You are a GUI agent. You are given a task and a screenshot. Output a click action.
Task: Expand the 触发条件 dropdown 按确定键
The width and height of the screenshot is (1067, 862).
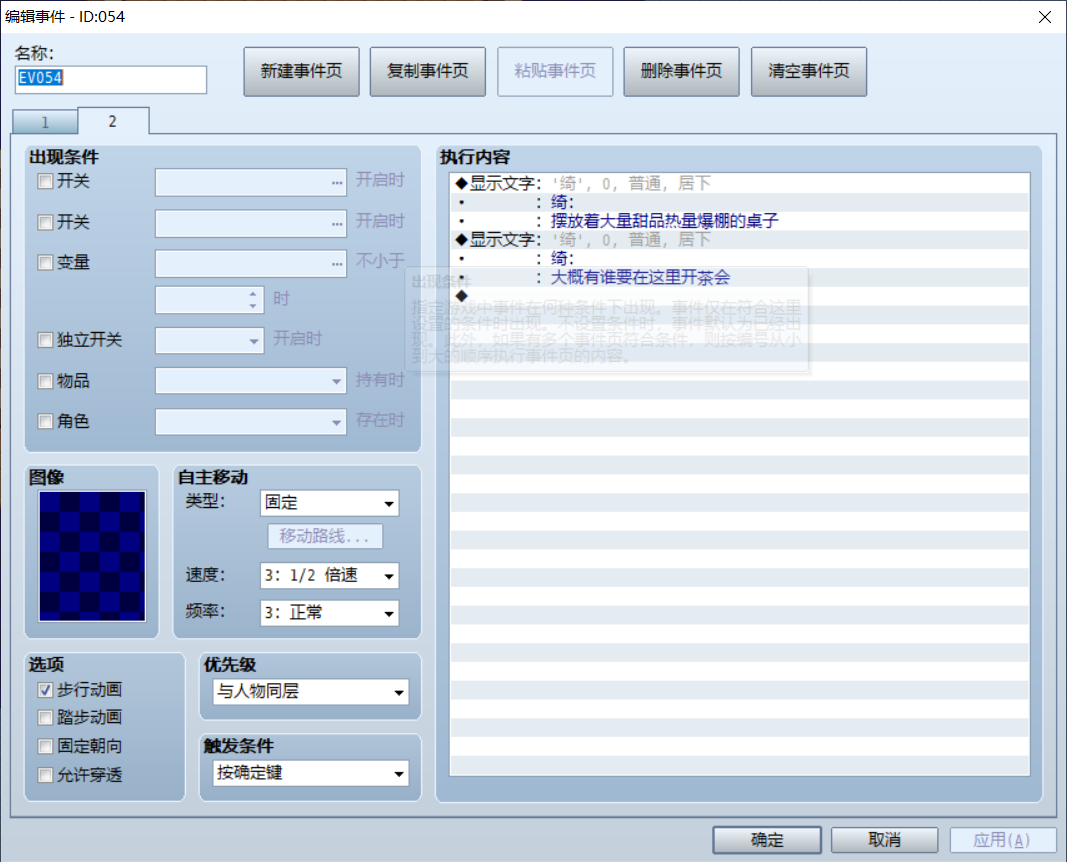[310, 773]
